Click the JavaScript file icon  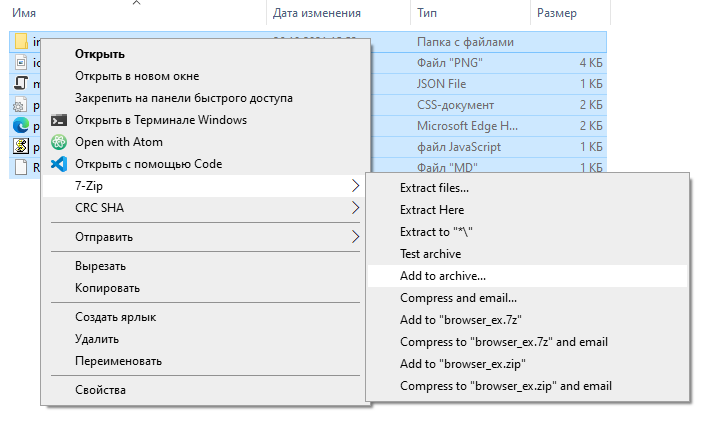pos(20,147)
